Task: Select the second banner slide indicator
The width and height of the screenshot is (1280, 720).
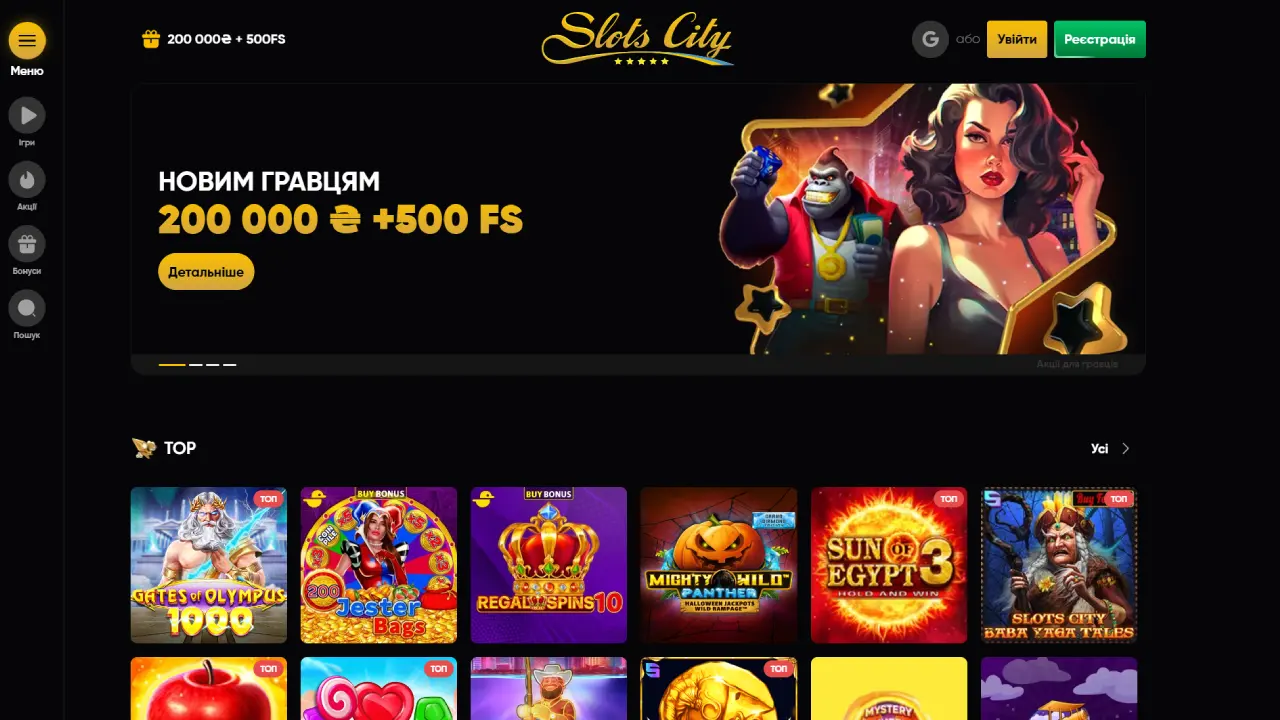Action: pos(196,365)
